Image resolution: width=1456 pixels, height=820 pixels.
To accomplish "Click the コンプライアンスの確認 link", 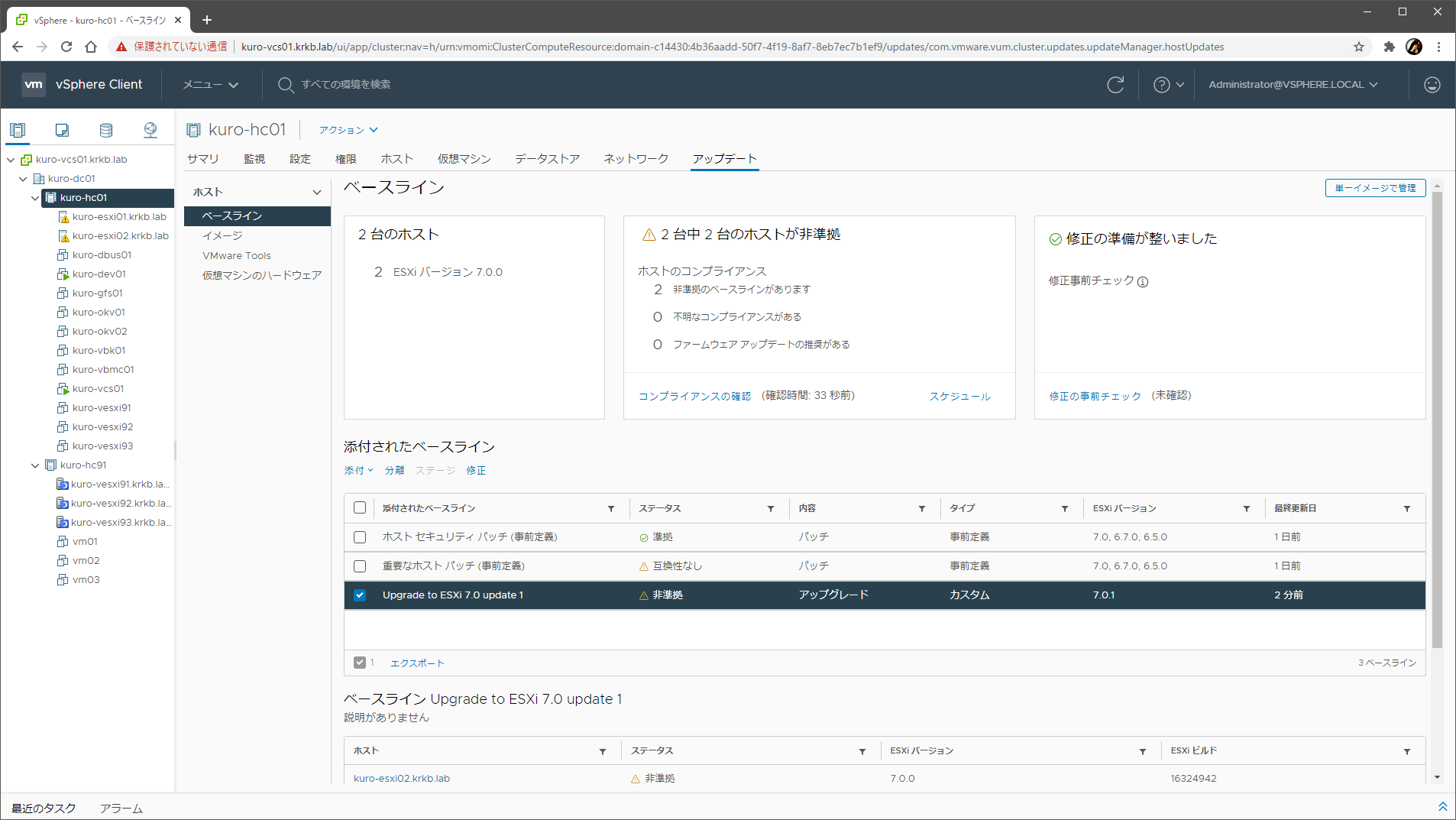I will (x=694, y=397).
